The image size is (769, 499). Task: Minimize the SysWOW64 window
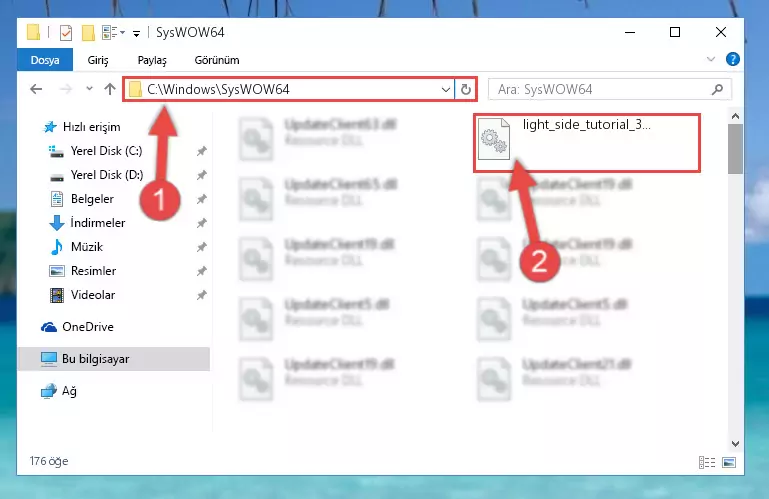click(x=630, y=32)
